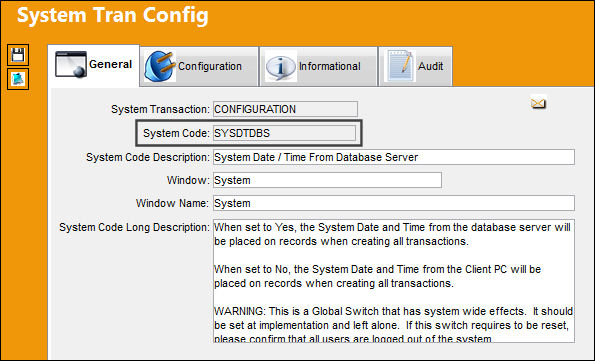Click the 'Window:' label
Screen dimensions: 595x361
click(x=188, y=180)
